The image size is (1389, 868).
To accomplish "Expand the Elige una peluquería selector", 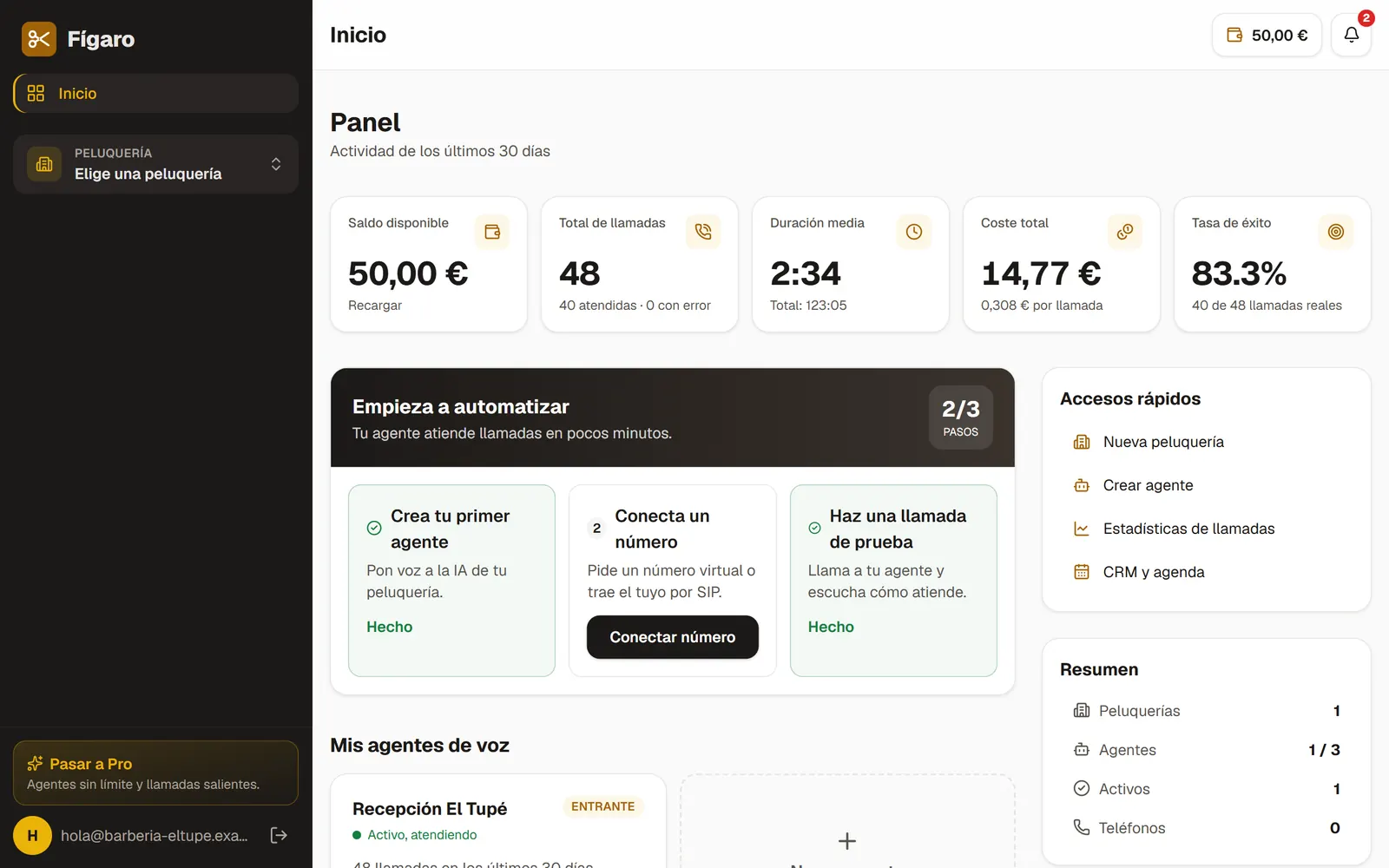I will [x=156, y=164].
